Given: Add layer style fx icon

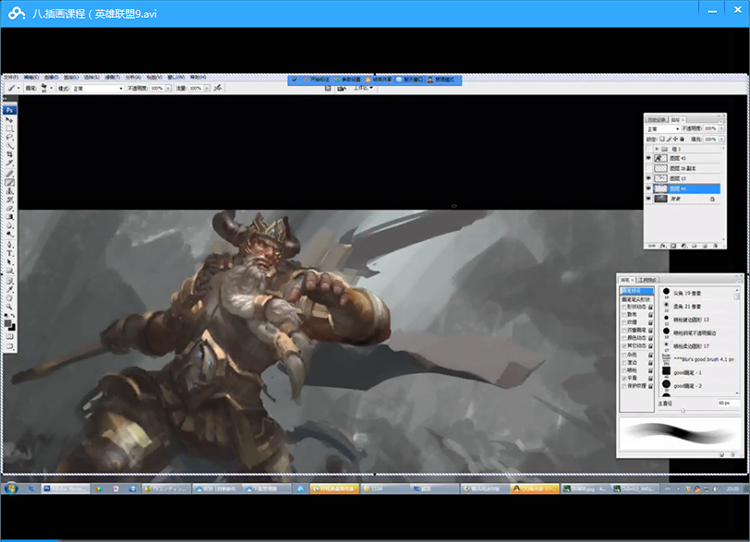Looking at the screenshot, I should point(662,245).
